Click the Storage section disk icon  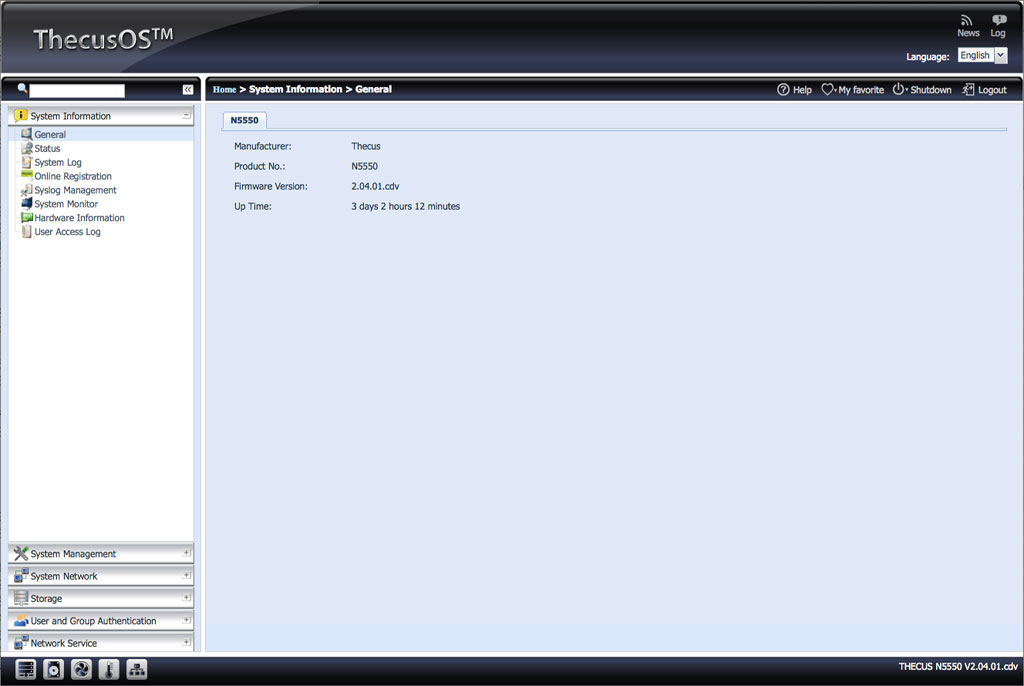(21, 598)
